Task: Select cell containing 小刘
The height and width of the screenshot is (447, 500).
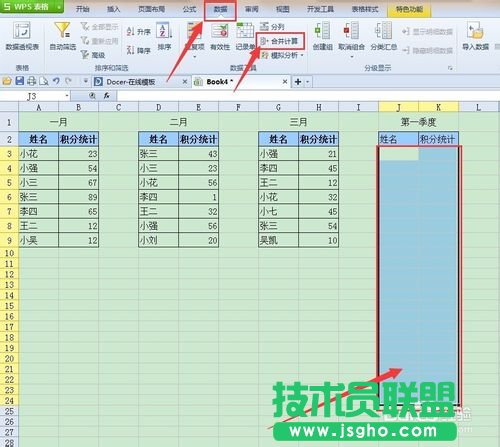Action: (x=159, y=240)
